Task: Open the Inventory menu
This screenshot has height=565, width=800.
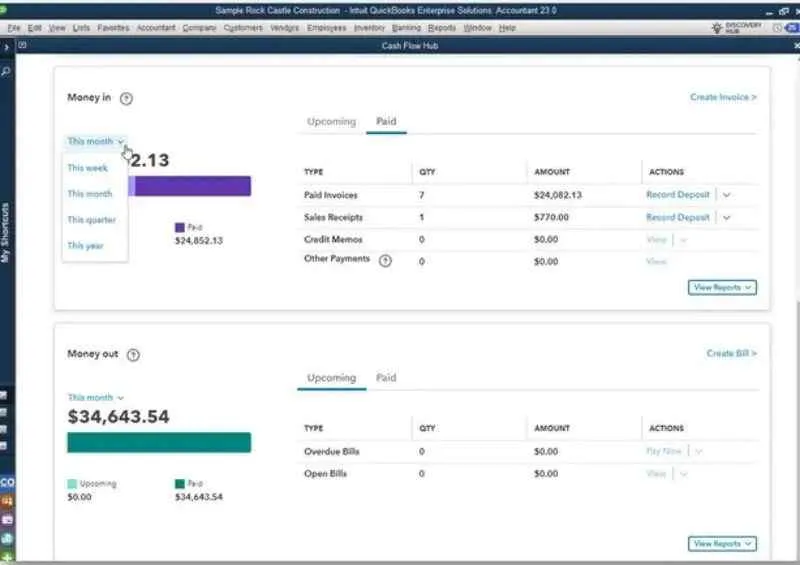Action: coord(369,28)
